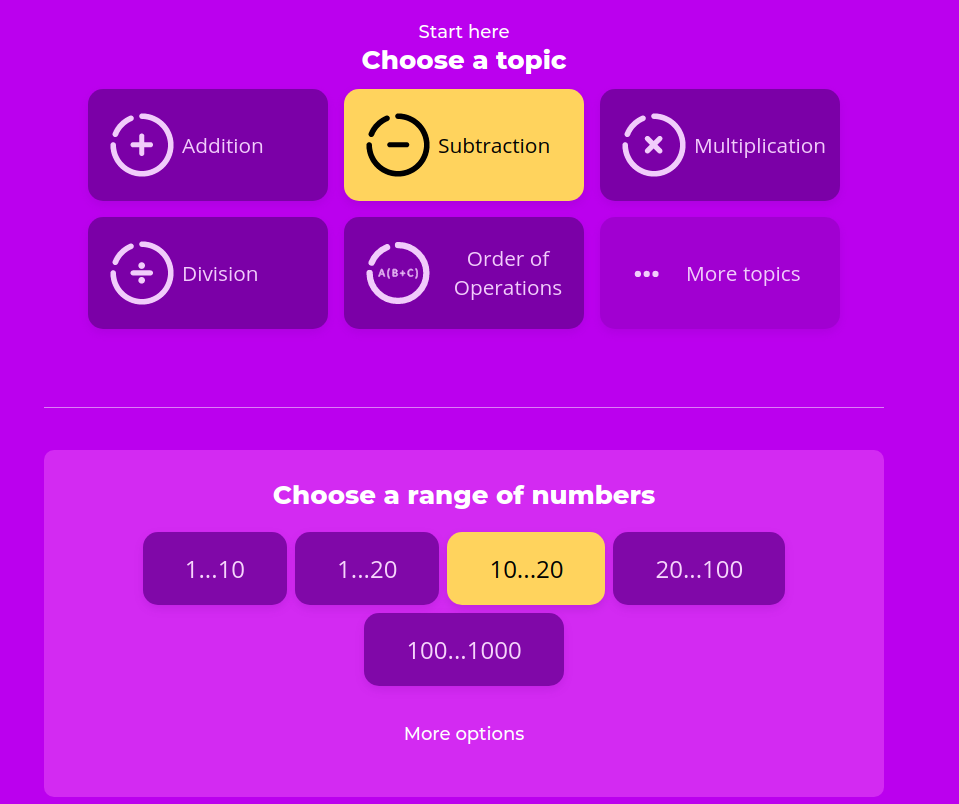Switch to the Division topic
The height and width of the screenshot is (804, 959).
click(x=207, y=272)
